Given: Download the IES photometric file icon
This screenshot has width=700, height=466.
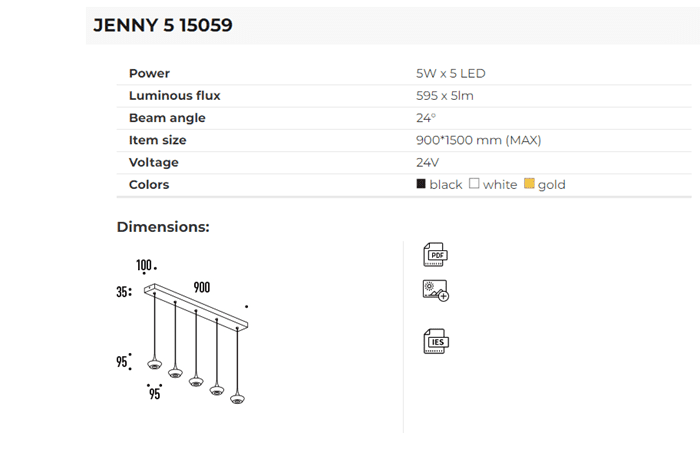Looking at the screenshot, I should 435,341.
